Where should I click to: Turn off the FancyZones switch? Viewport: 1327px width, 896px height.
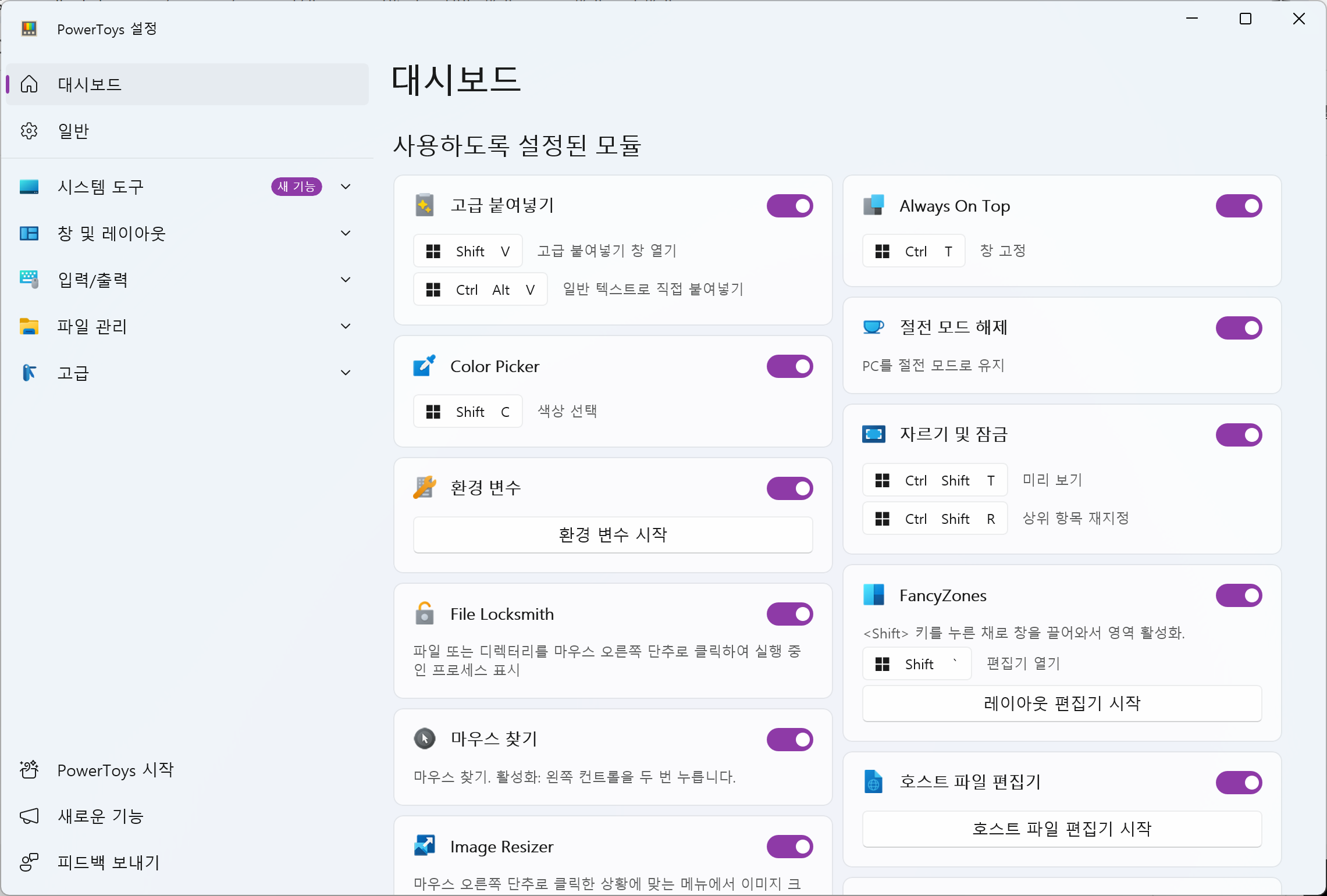[1239, 595]
